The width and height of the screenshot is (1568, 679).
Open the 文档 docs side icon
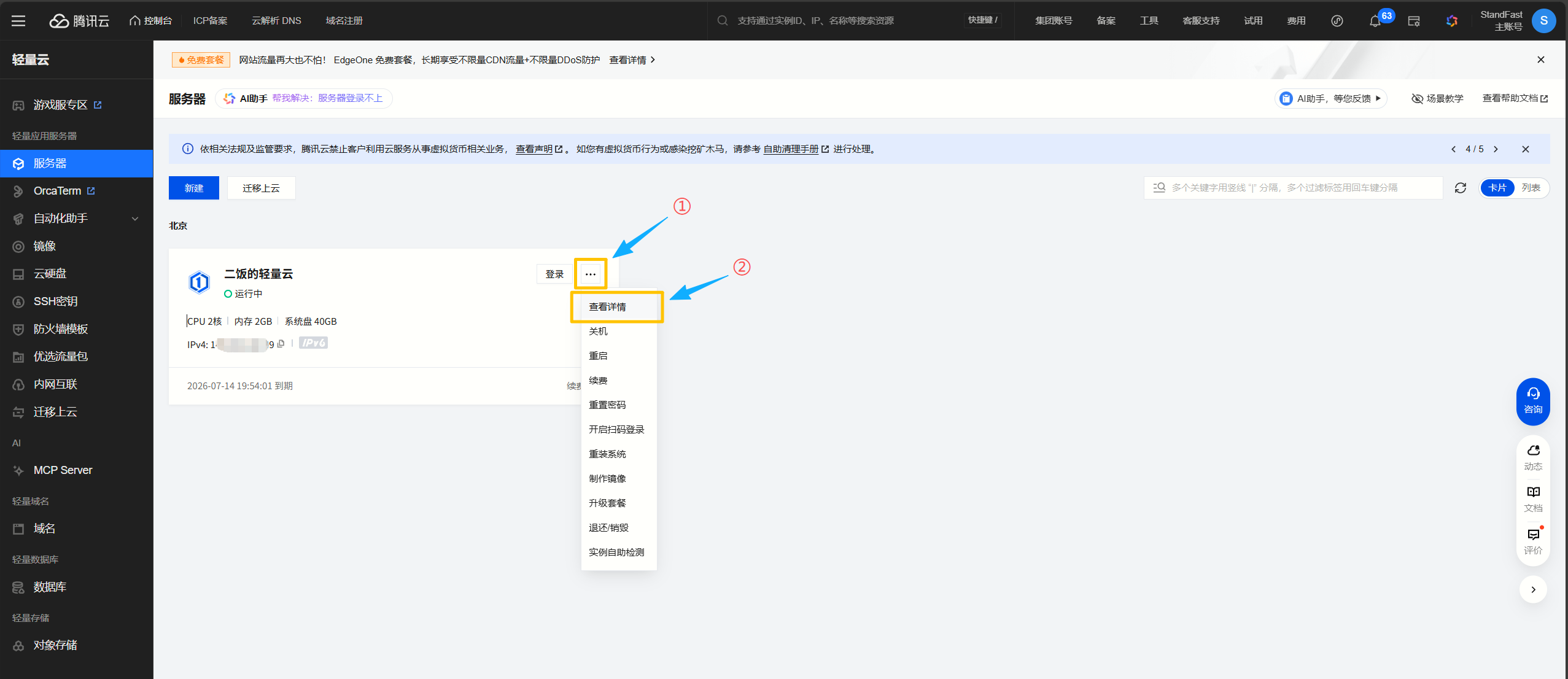tap(1533, 499)
